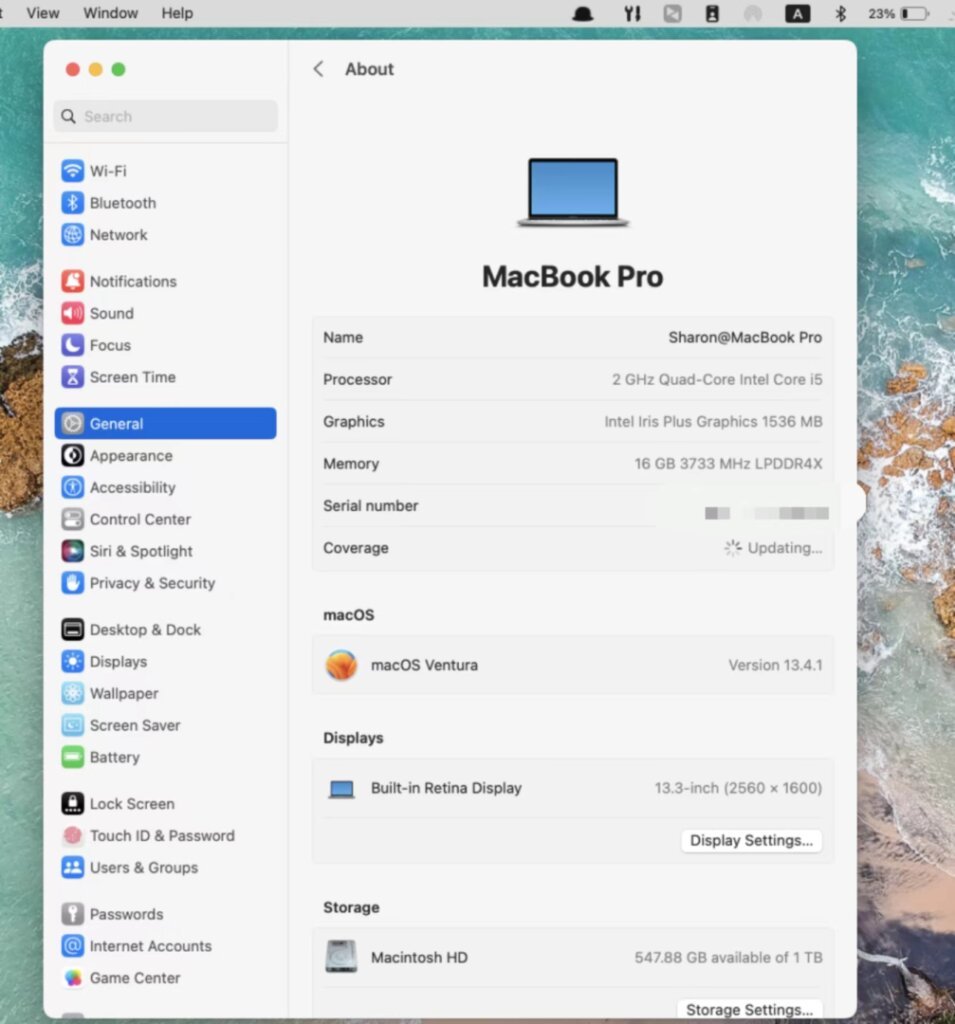Open the Help menu

pyautogui.click(x=177, y=13)
